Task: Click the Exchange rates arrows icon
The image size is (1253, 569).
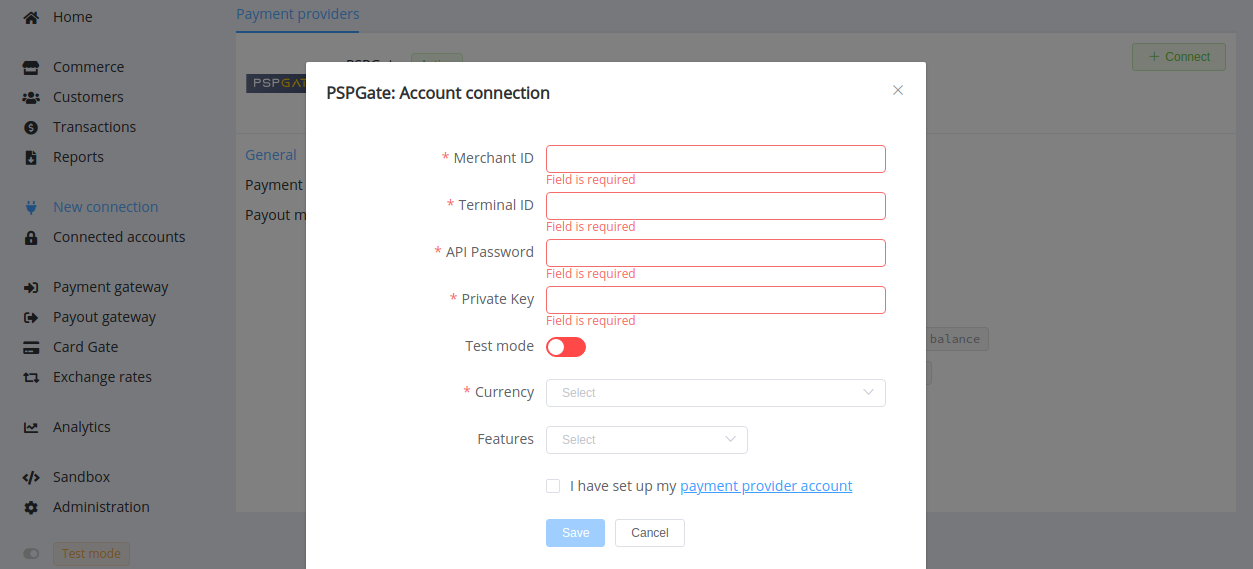Action: pyautogui.click(x=31, y=377)
